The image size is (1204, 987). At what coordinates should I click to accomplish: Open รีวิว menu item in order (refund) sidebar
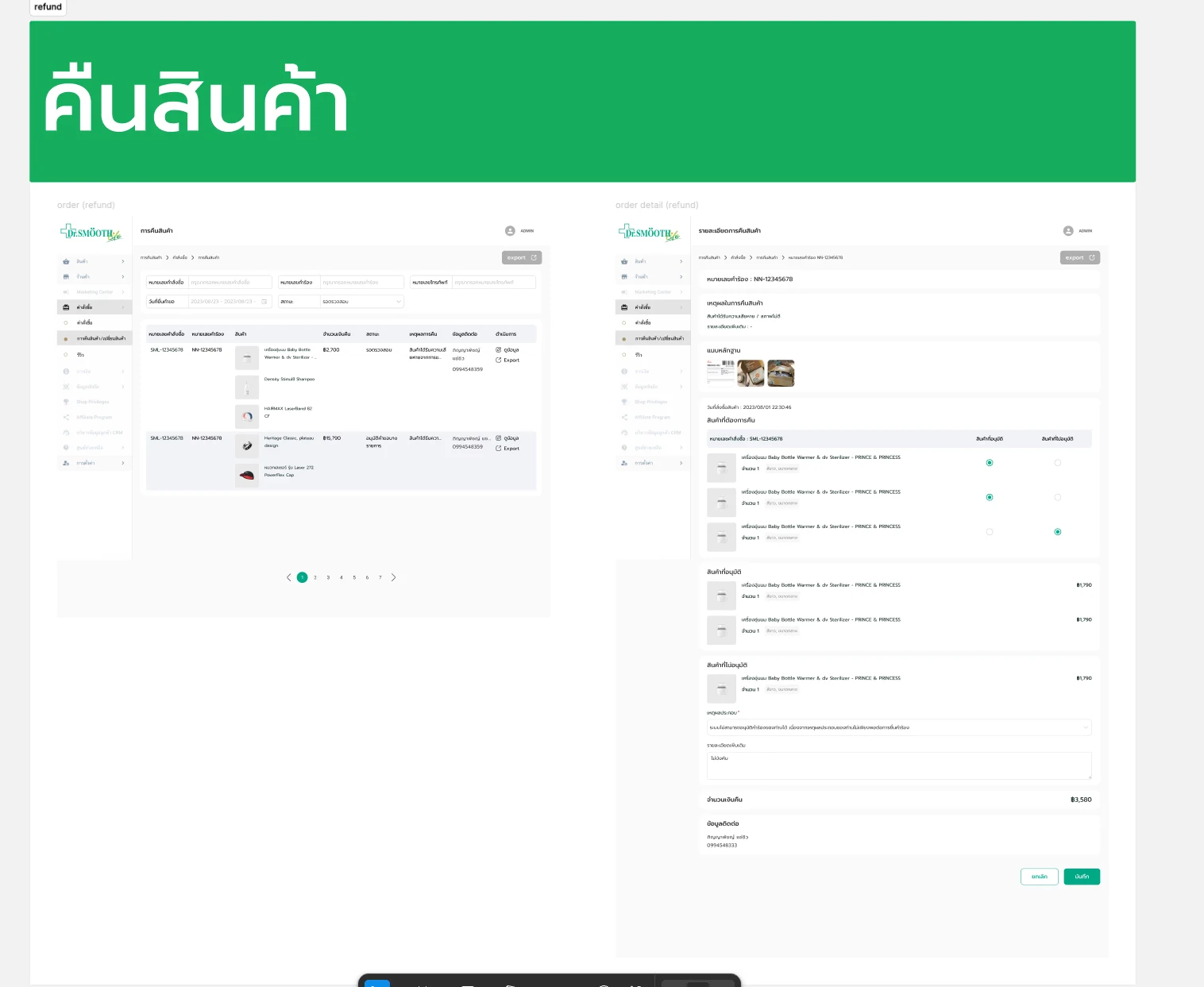[95, 355]
